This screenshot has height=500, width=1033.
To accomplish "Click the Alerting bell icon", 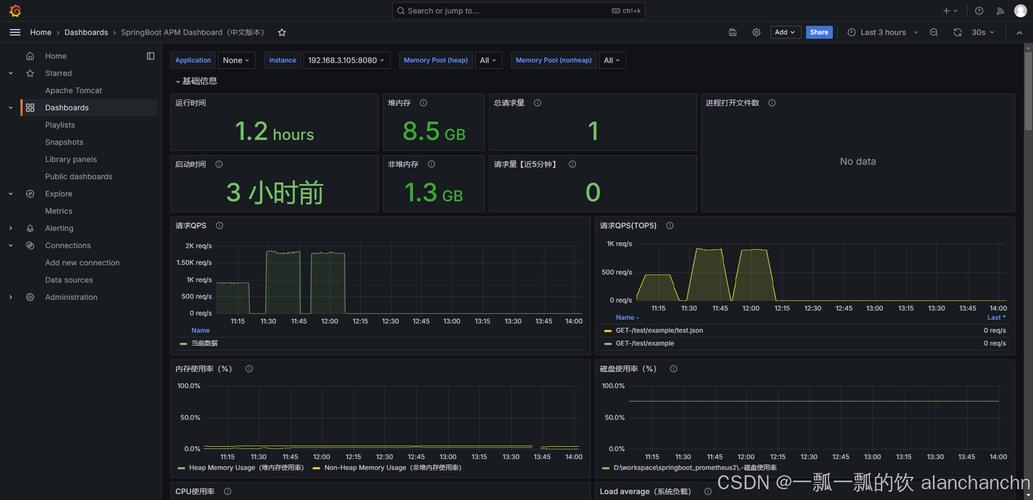I will tap(30, 228).
